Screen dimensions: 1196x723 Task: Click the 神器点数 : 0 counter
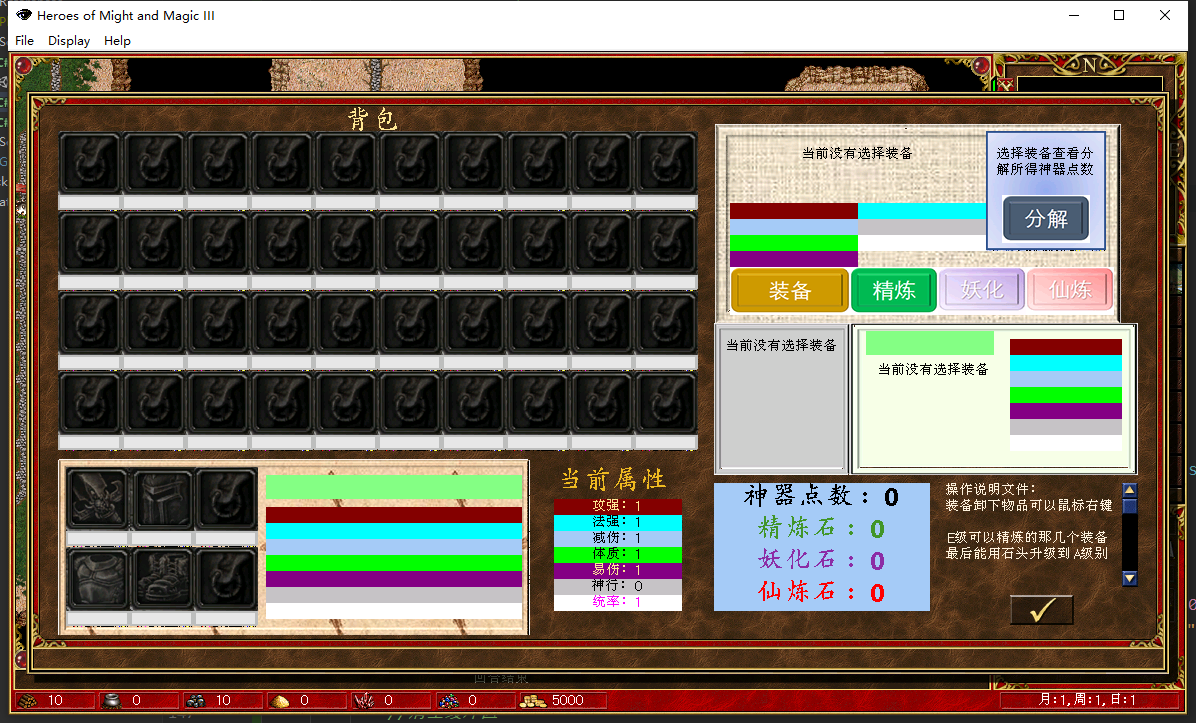tap(821, 496)
